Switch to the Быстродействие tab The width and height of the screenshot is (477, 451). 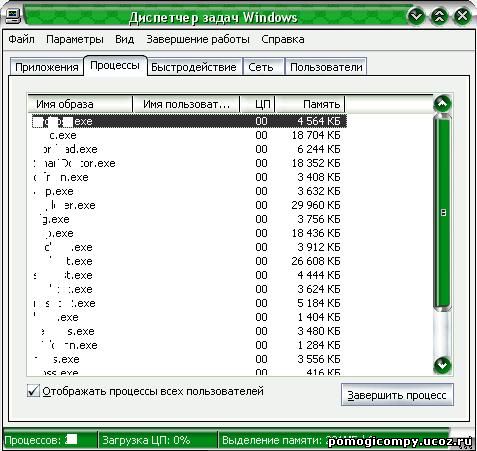(194, 67)
